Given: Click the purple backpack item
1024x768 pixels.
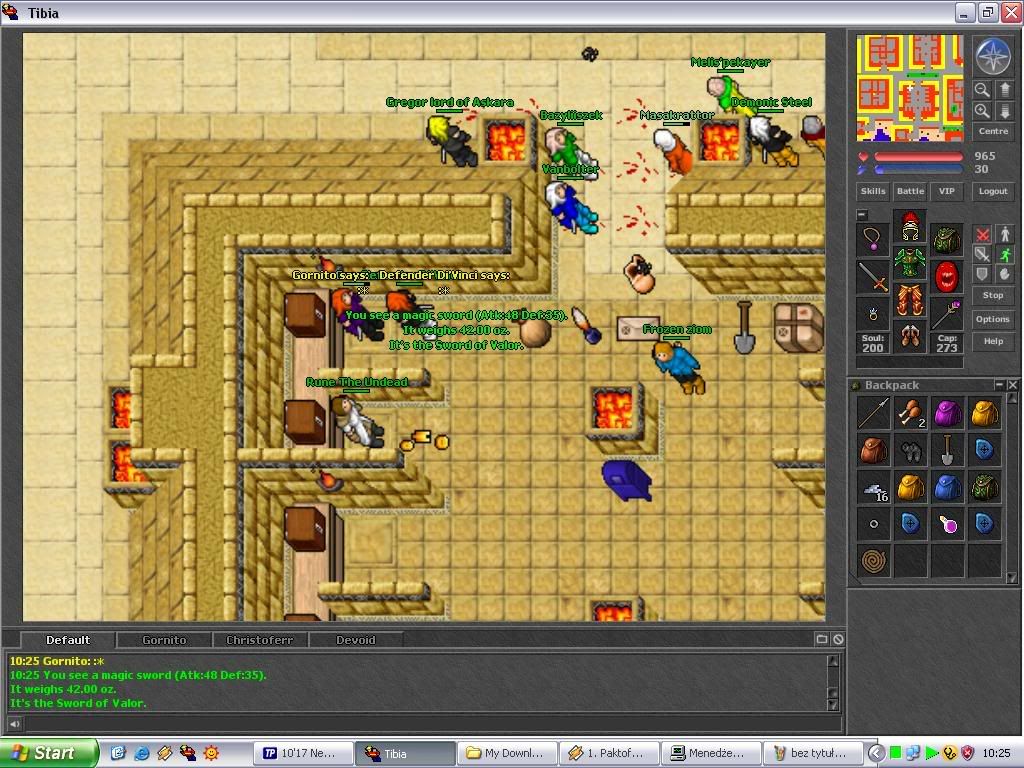Looking at the screenshot, I should coord(948,413).
